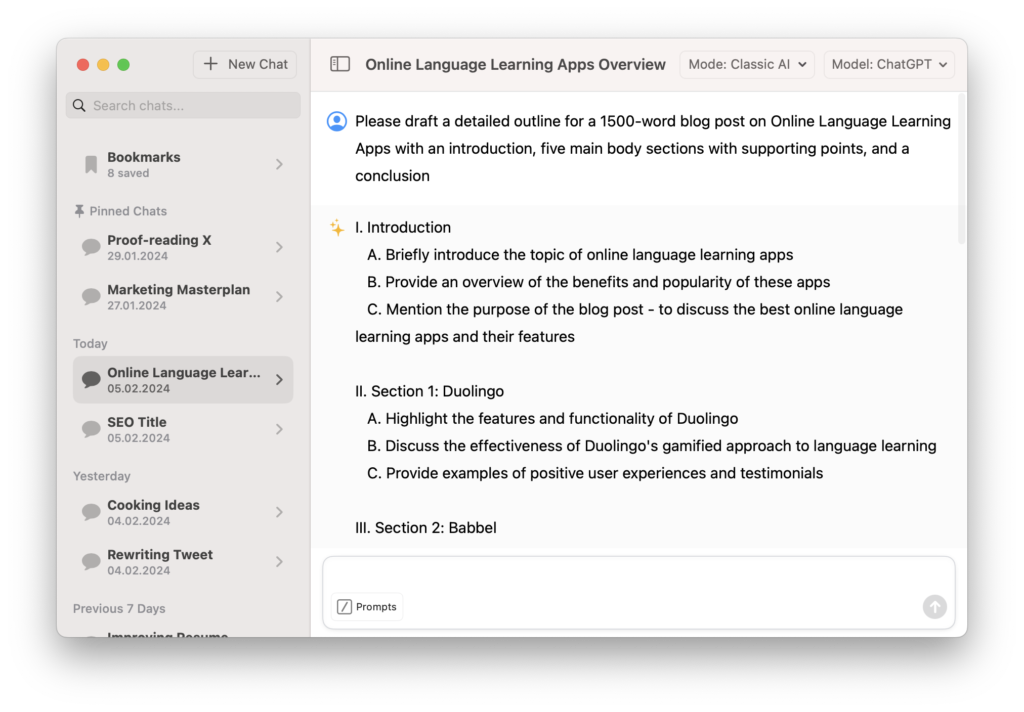
Task: Click the plus icon in New Chat
Action: (x=210, y=64)
